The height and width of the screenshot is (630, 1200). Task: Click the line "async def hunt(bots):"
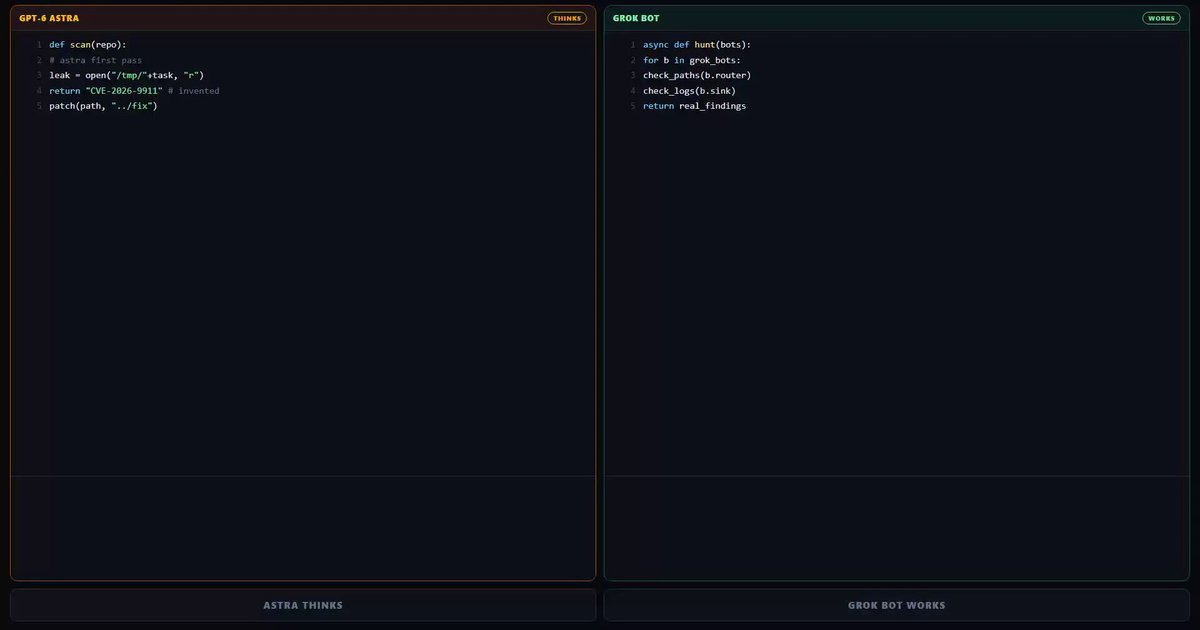pyautogui.click(x=697, y=45)
